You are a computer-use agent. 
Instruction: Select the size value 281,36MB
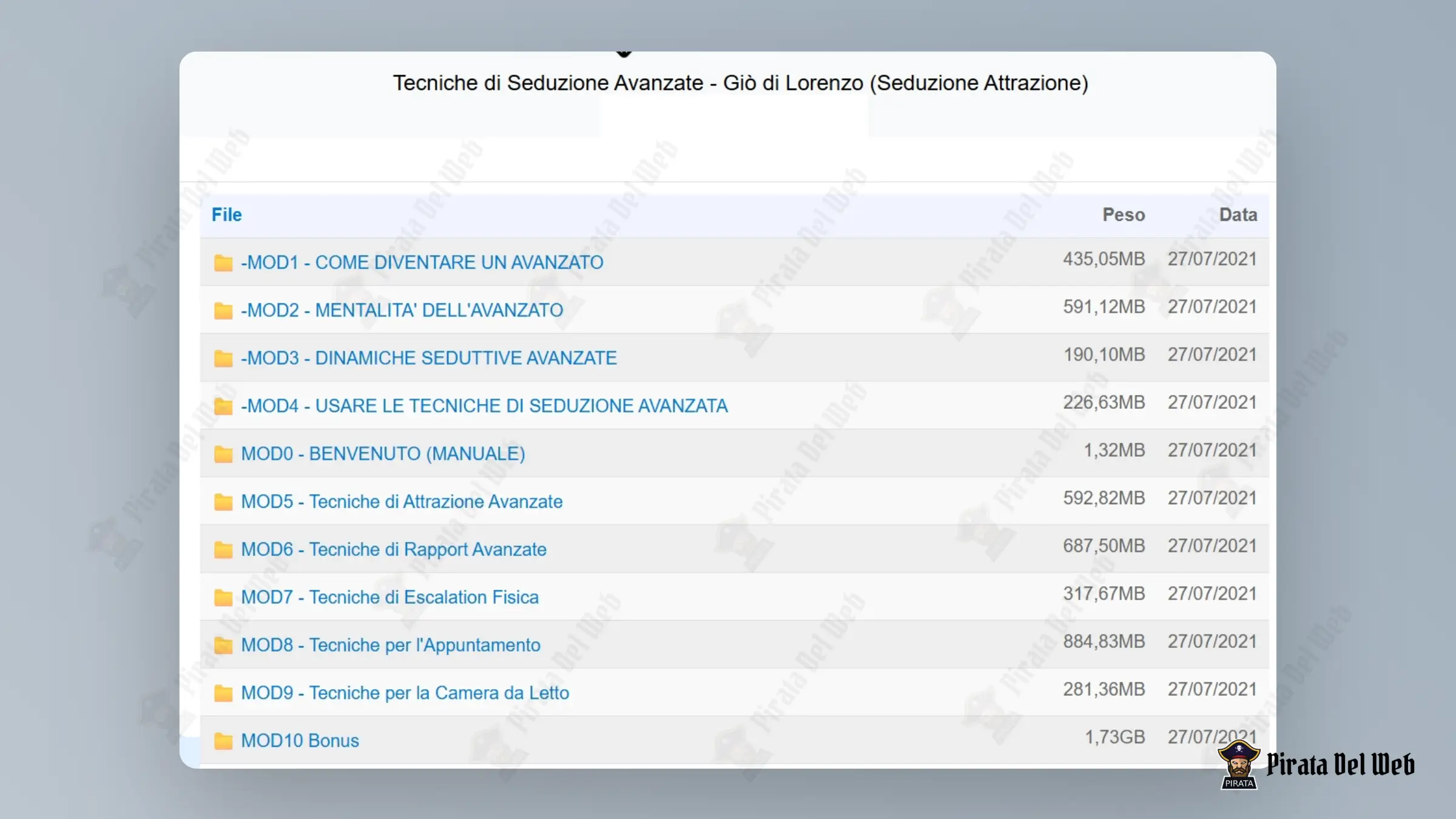pos(1104,689)
